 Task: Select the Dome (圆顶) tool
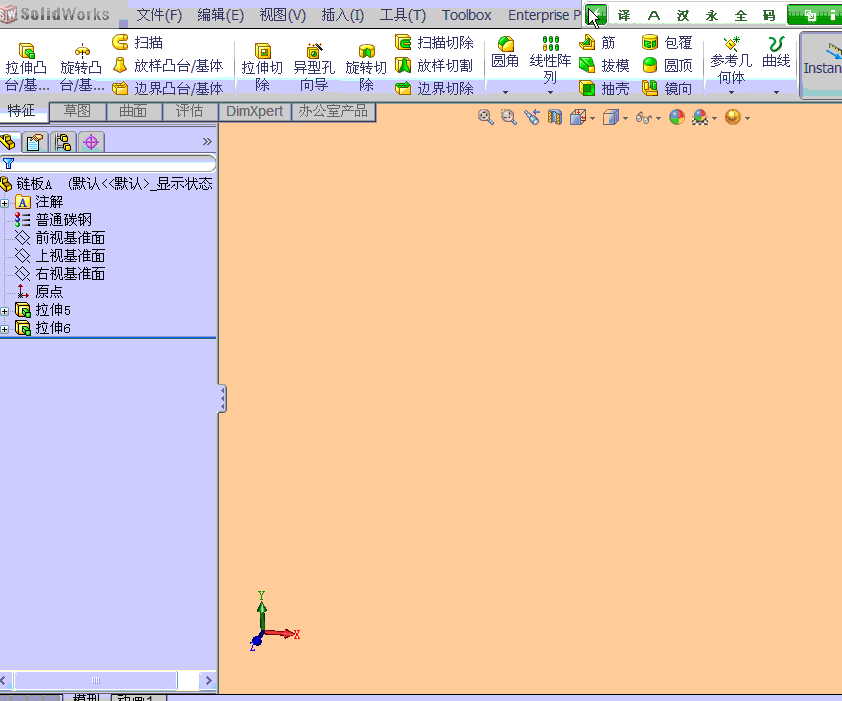667,66
